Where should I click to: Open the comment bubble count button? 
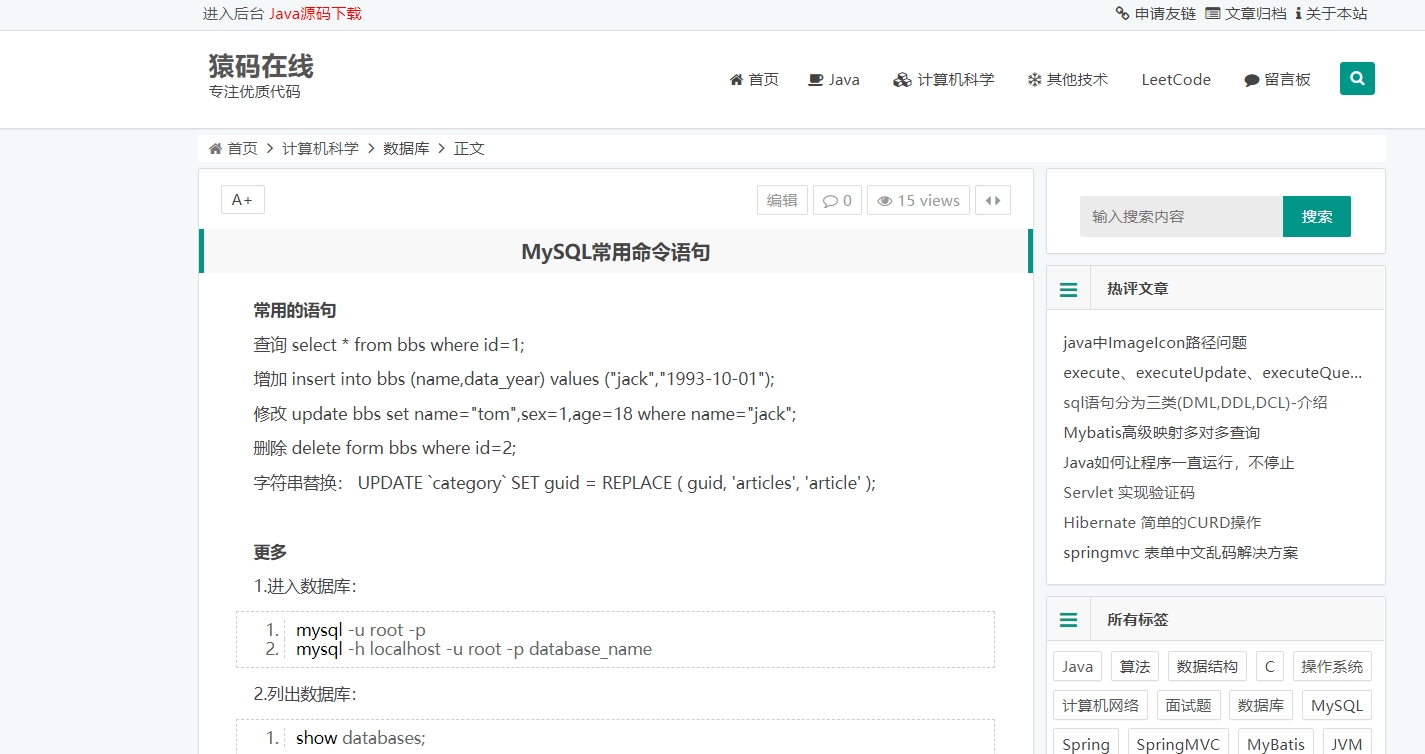(x=837, y=200)
